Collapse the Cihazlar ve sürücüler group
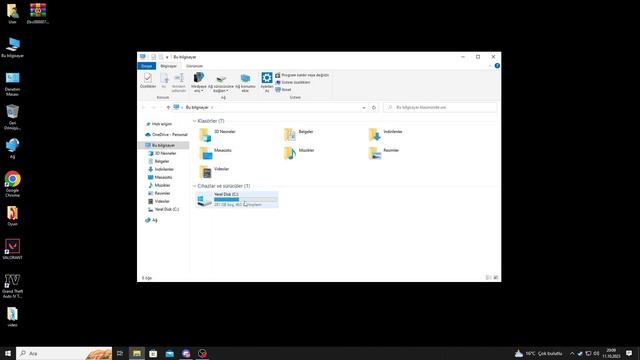 point(194,186)
